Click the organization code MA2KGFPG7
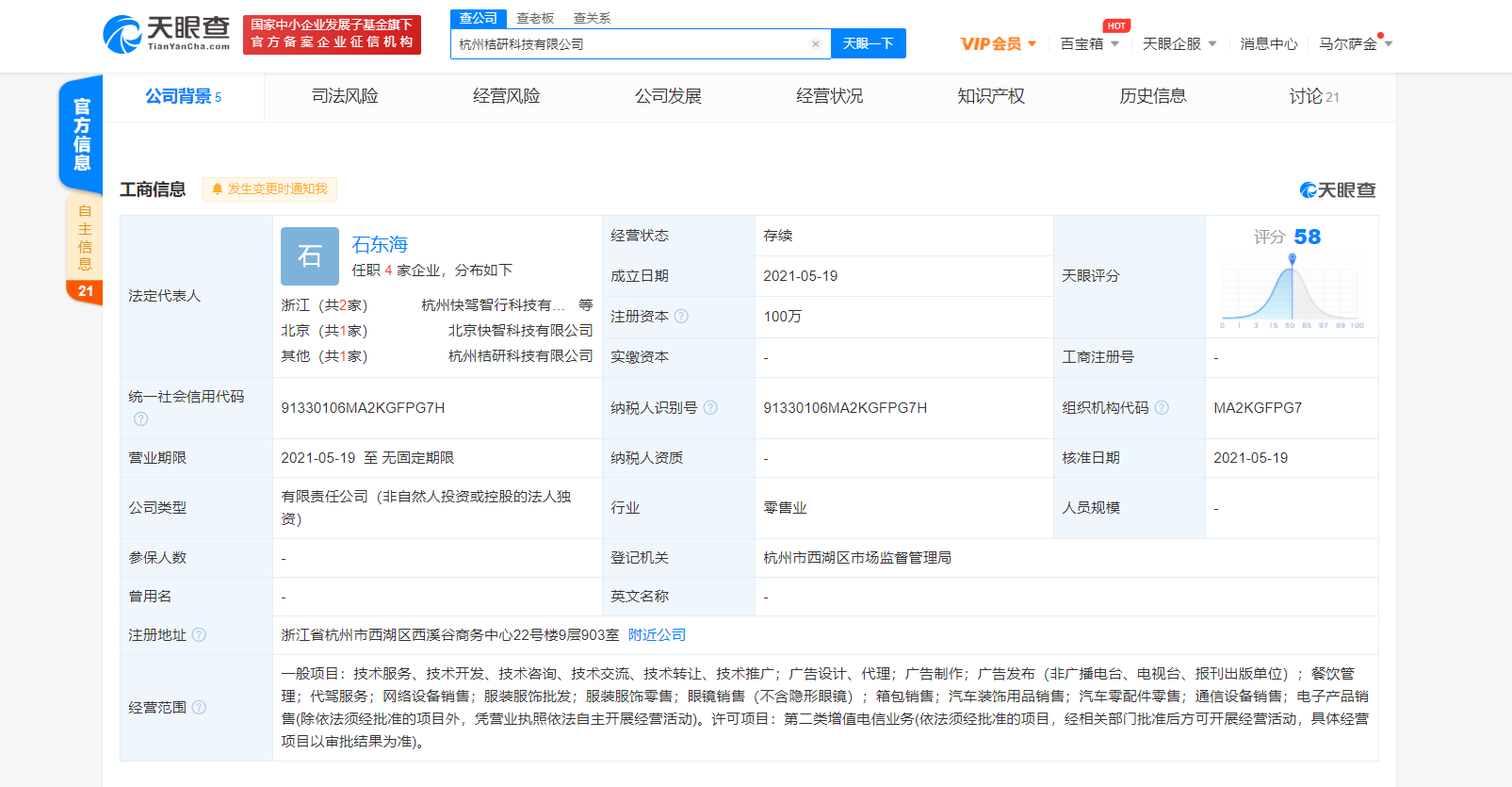This screenshot has height=787, width=1512. pos(1258,408)
